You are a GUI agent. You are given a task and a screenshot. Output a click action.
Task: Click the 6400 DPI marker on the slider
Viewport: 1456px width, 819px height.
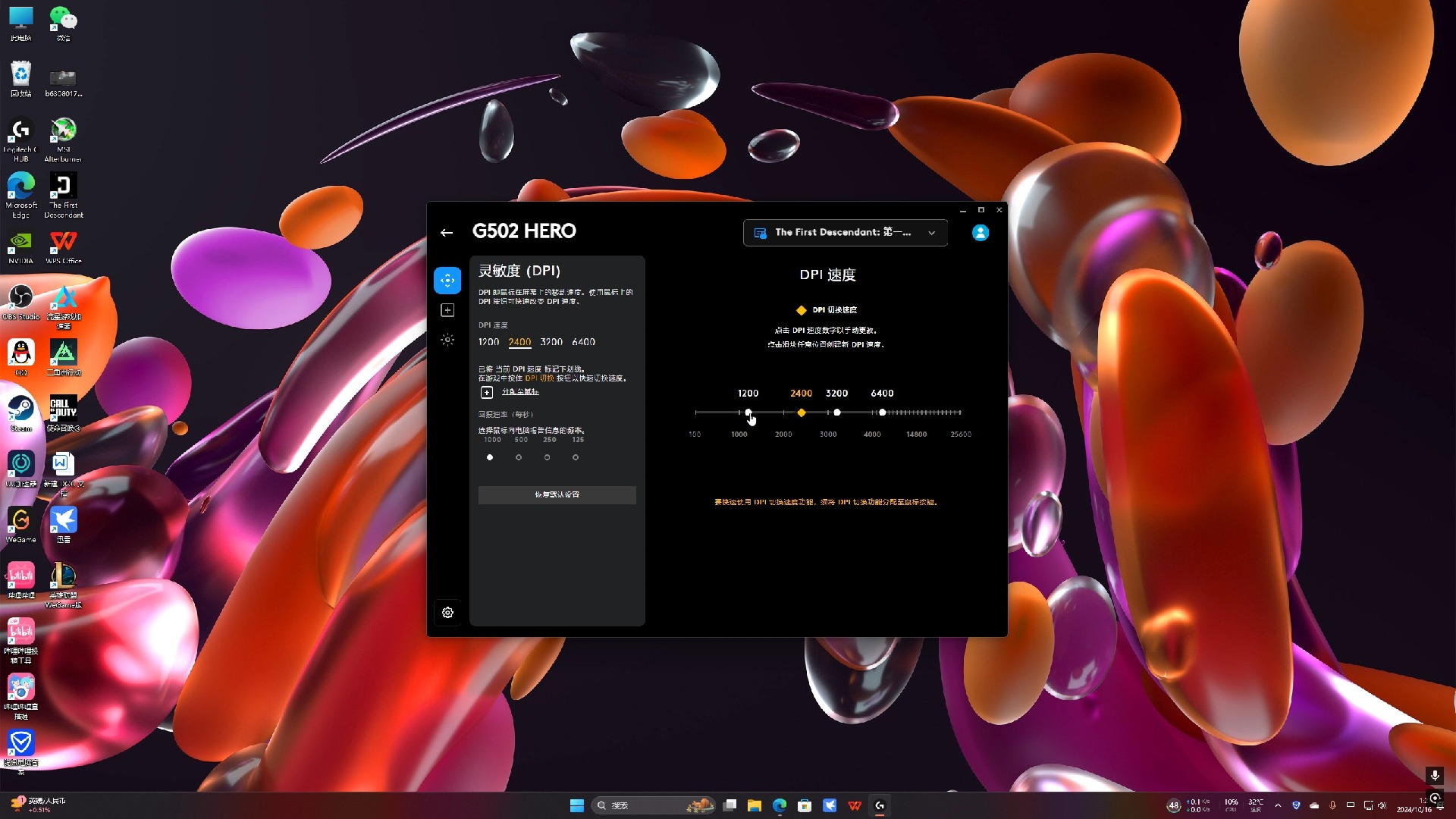pyautogui.click(x=882, y=413)
